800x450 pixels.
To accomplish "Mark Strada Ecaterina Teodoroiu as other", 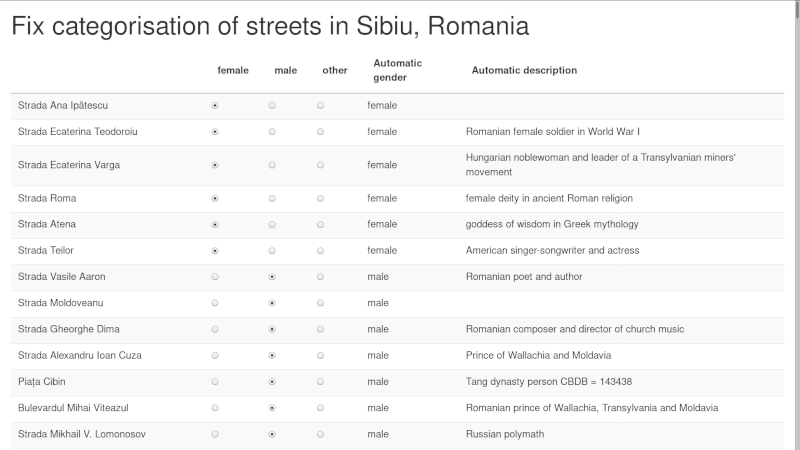I will (x=320, y=132).
